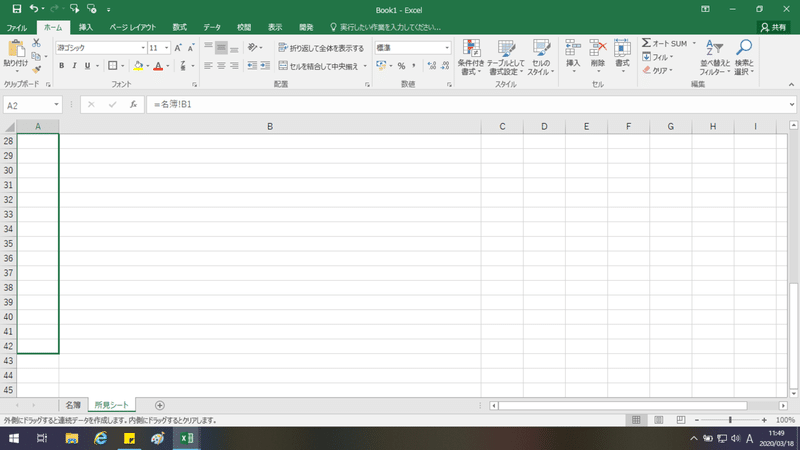Open conditional formatting 条件付き書式
The height and width of the screenshot is (450, 800).
(470, 57)
